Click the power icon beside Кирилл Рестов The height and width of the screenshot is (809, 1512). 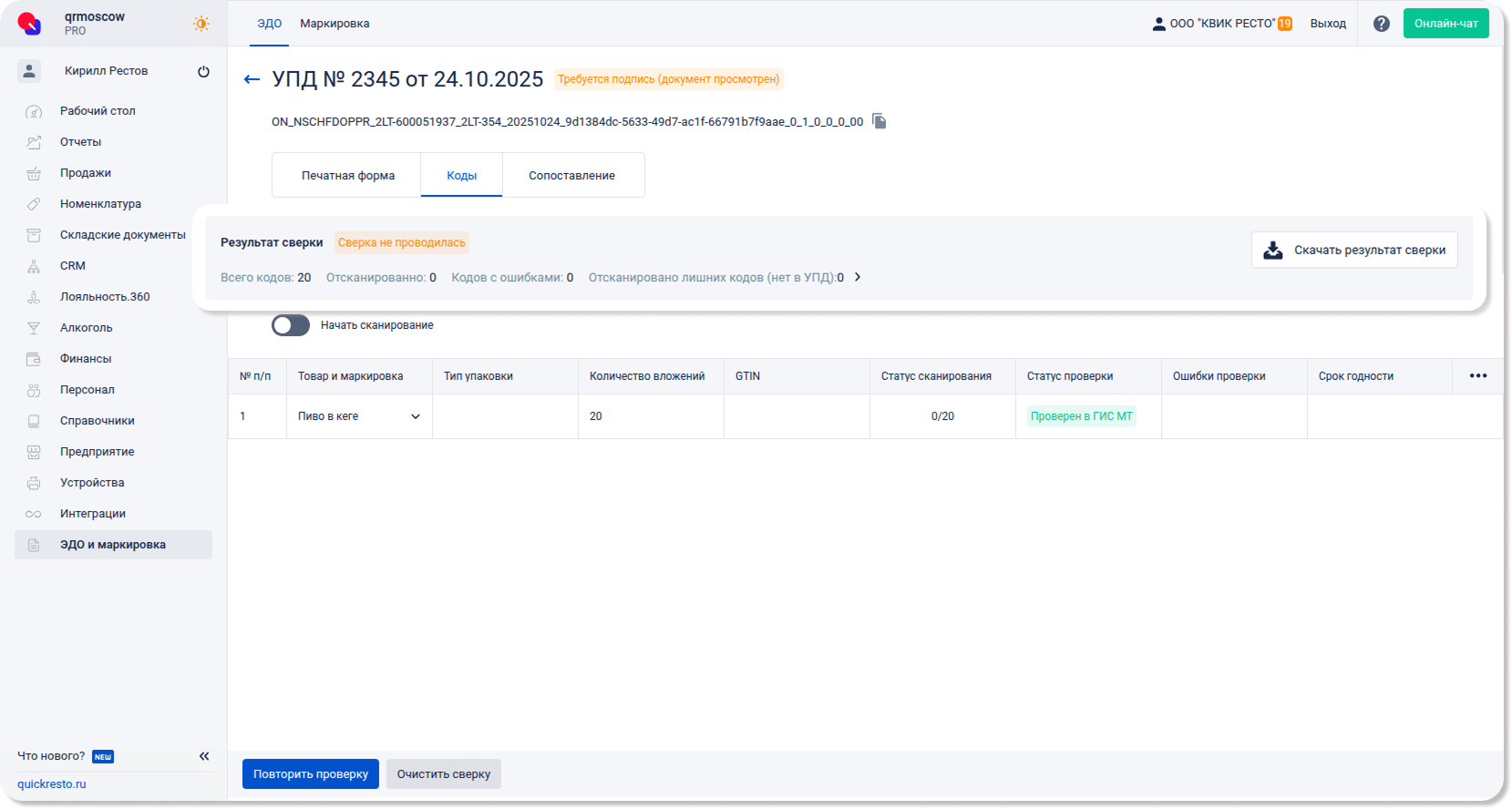203,71
